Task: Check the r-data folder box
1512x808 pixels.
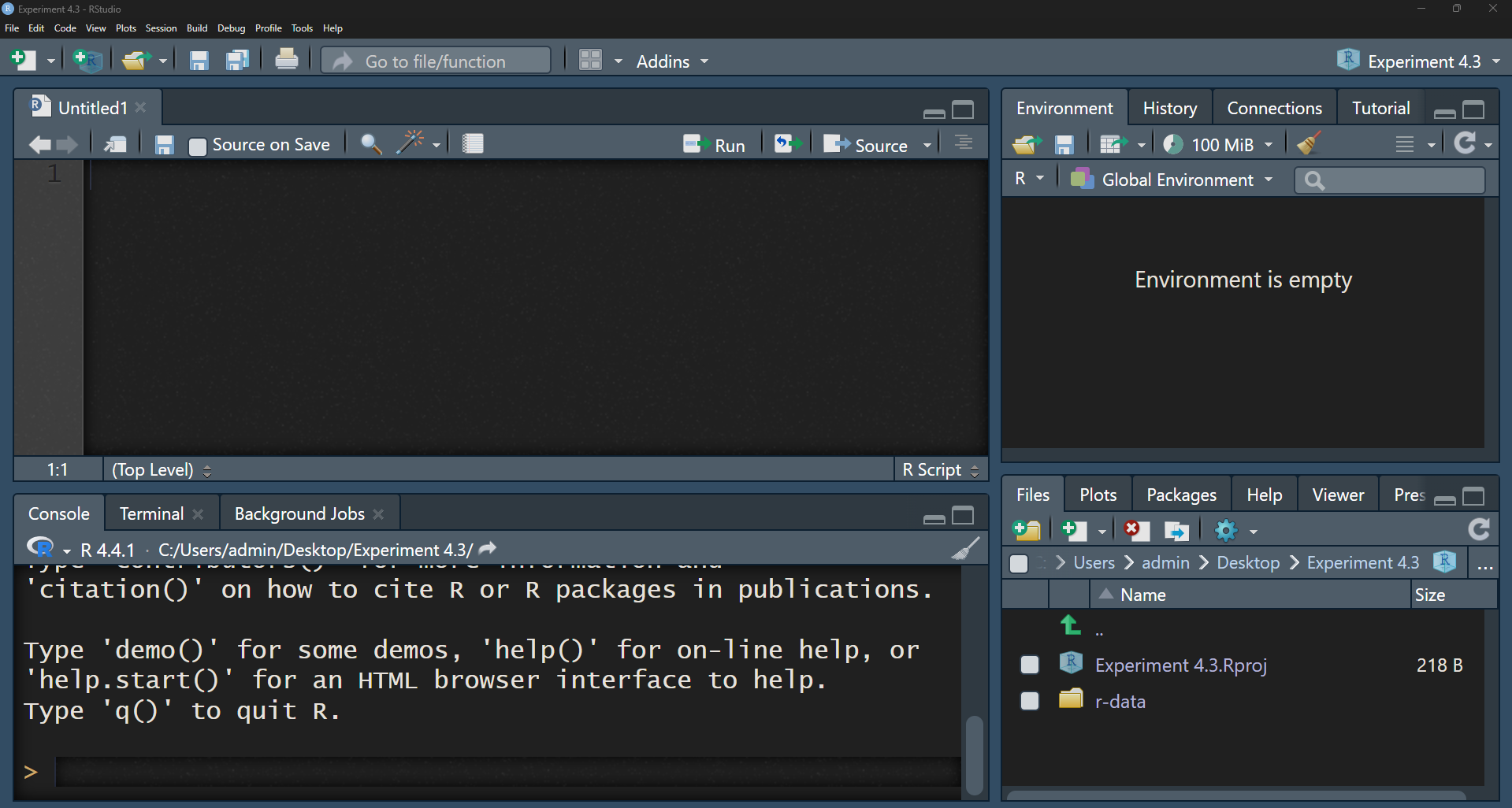Action: pos(1029,701)
